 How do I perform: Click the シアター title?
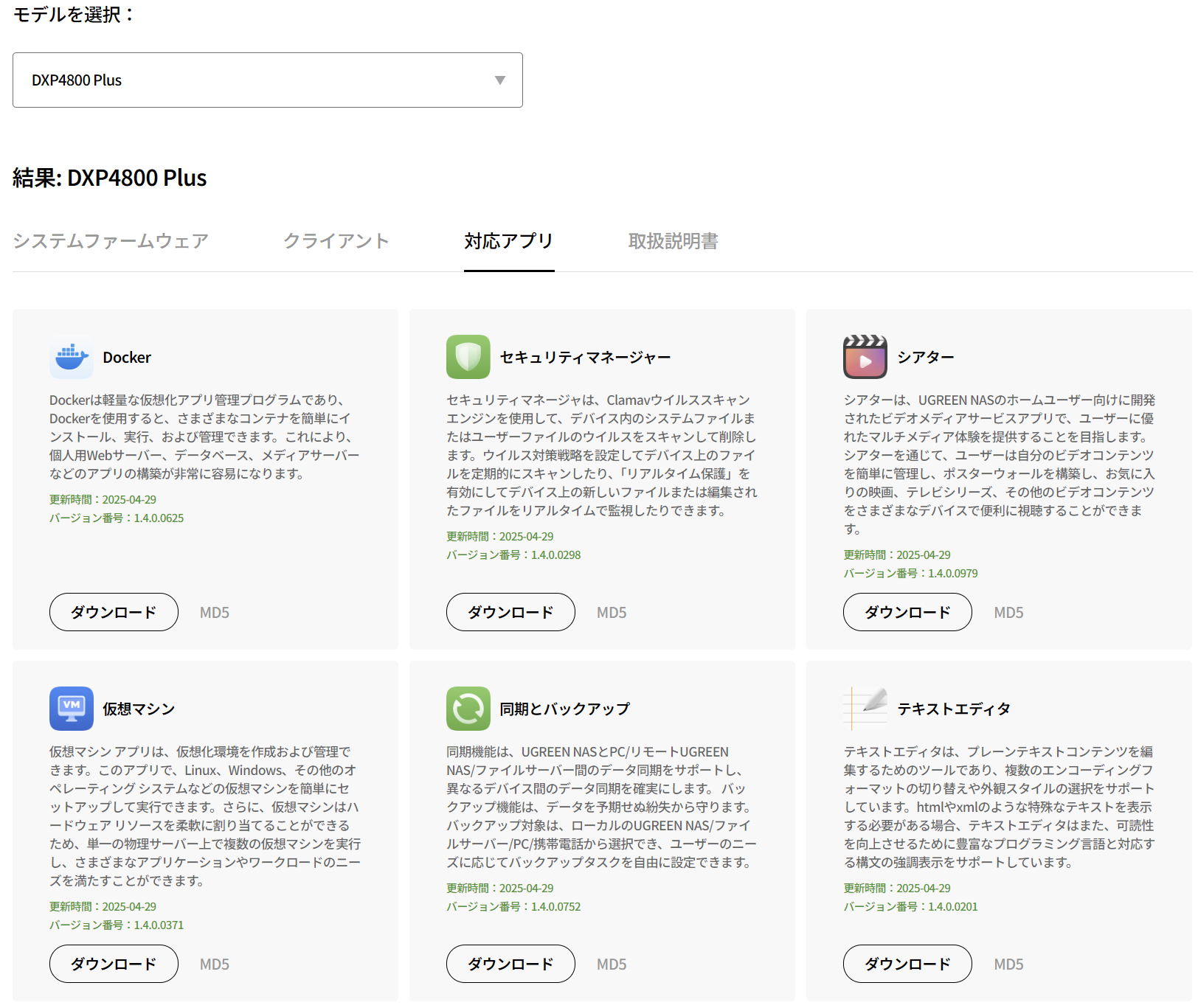926,358
